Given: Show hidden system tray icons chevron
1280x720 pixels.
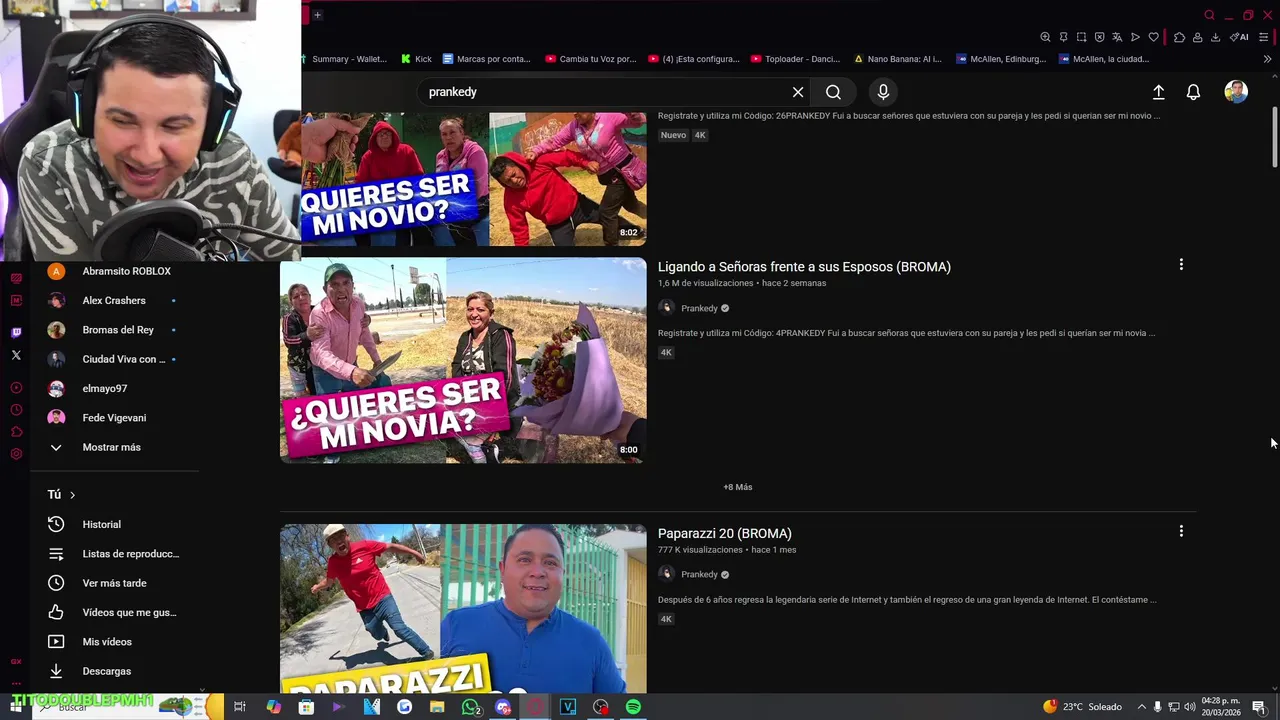Looking at the screenshot, I should (1141, 707).
